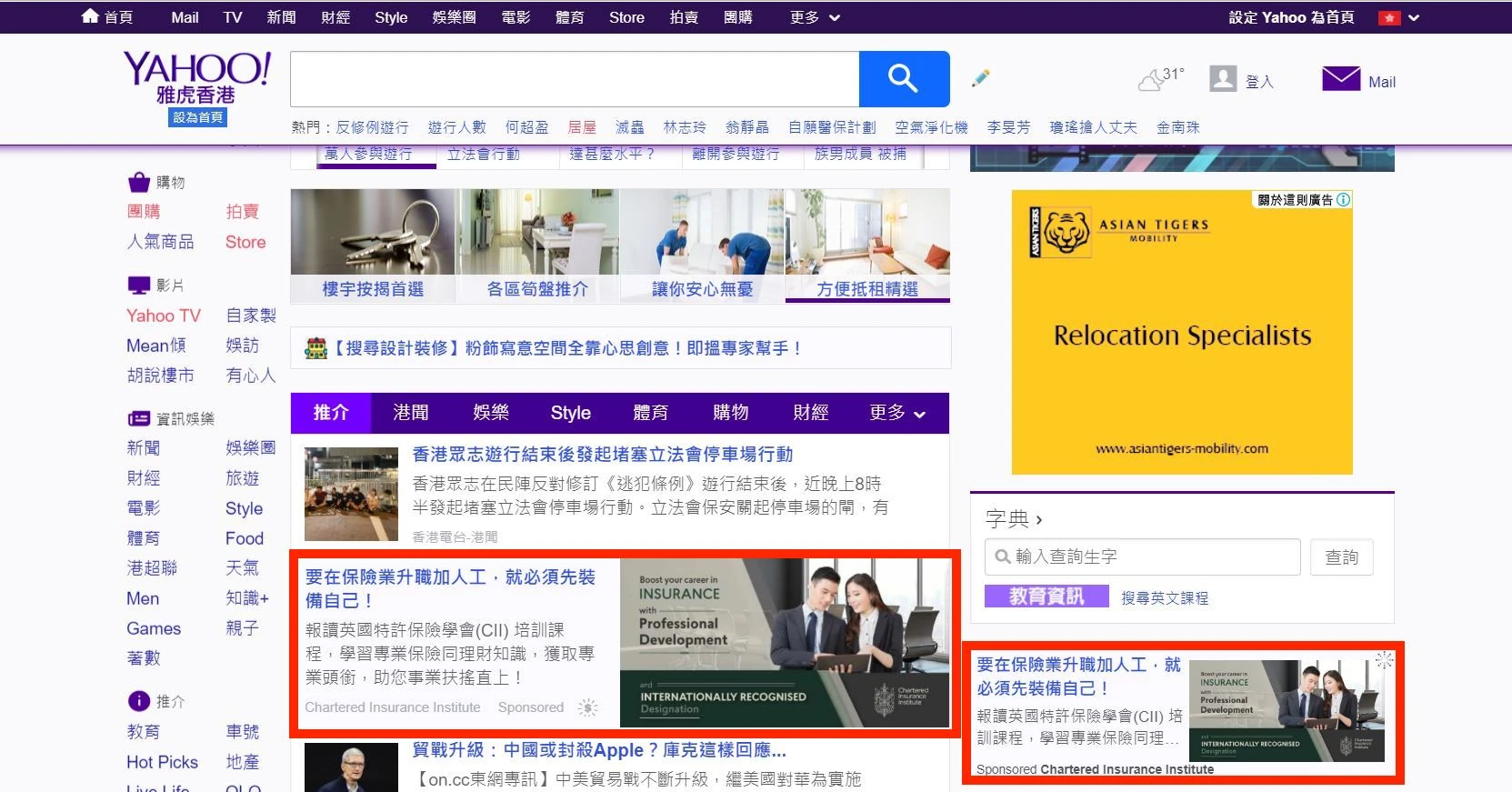The image size is (1512, 792).
Task: Open Yahoo TV in the left sidebar
Action: coord(164,316)
